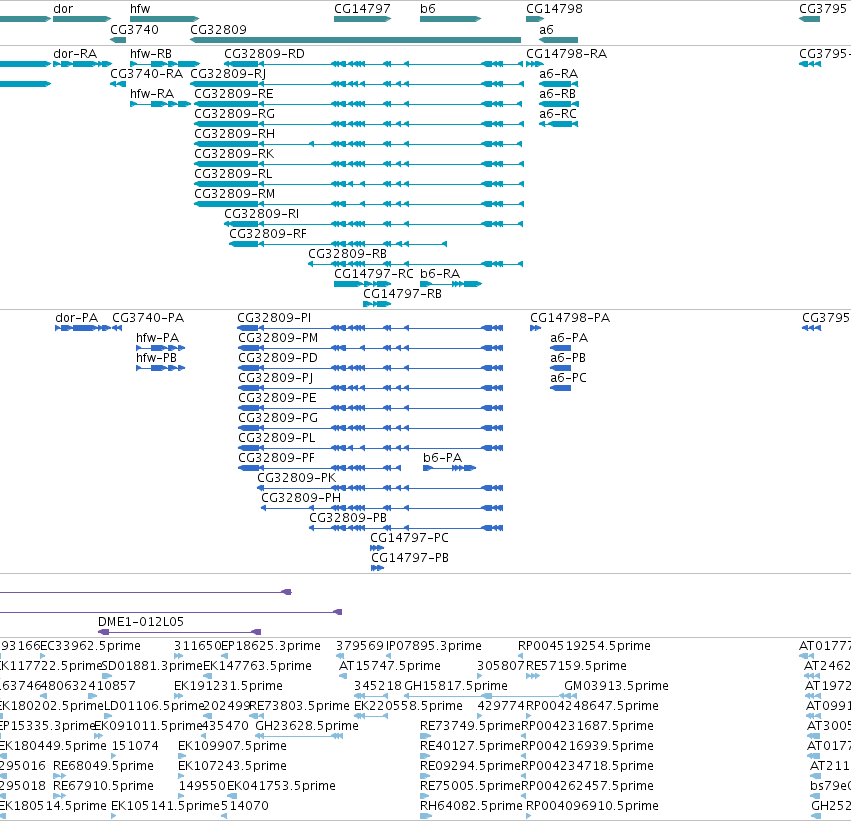Select the b6-RA transcript label
851x821 pixels.
pos(440,274)
